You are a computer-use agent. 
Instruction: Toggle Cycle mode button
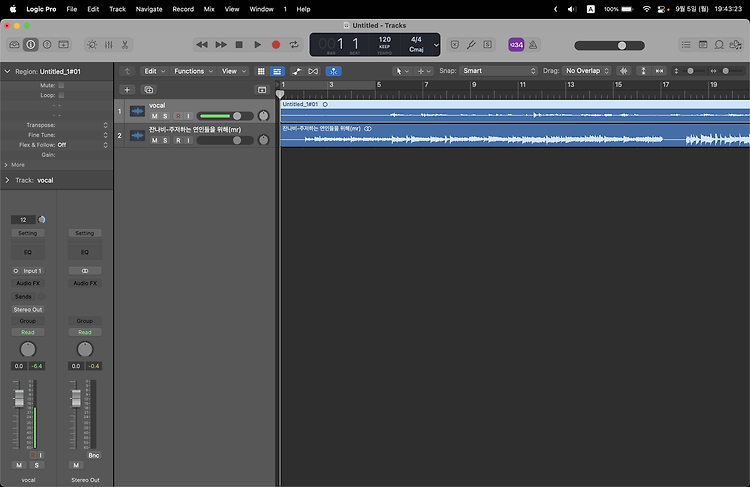pyautogui.click(x=294, y=44)
